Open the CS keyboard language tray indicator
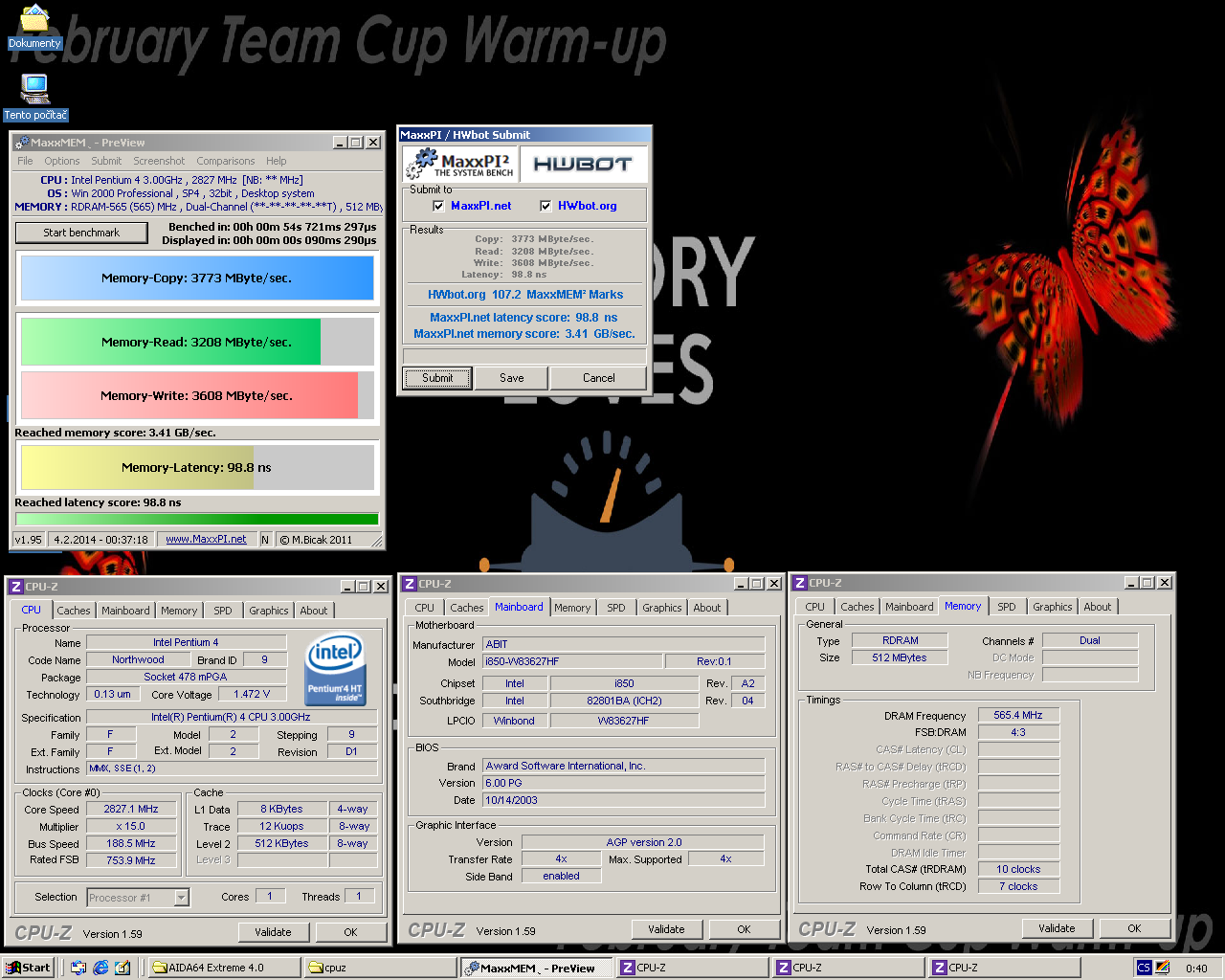1225x980 pixels. 1144,968
